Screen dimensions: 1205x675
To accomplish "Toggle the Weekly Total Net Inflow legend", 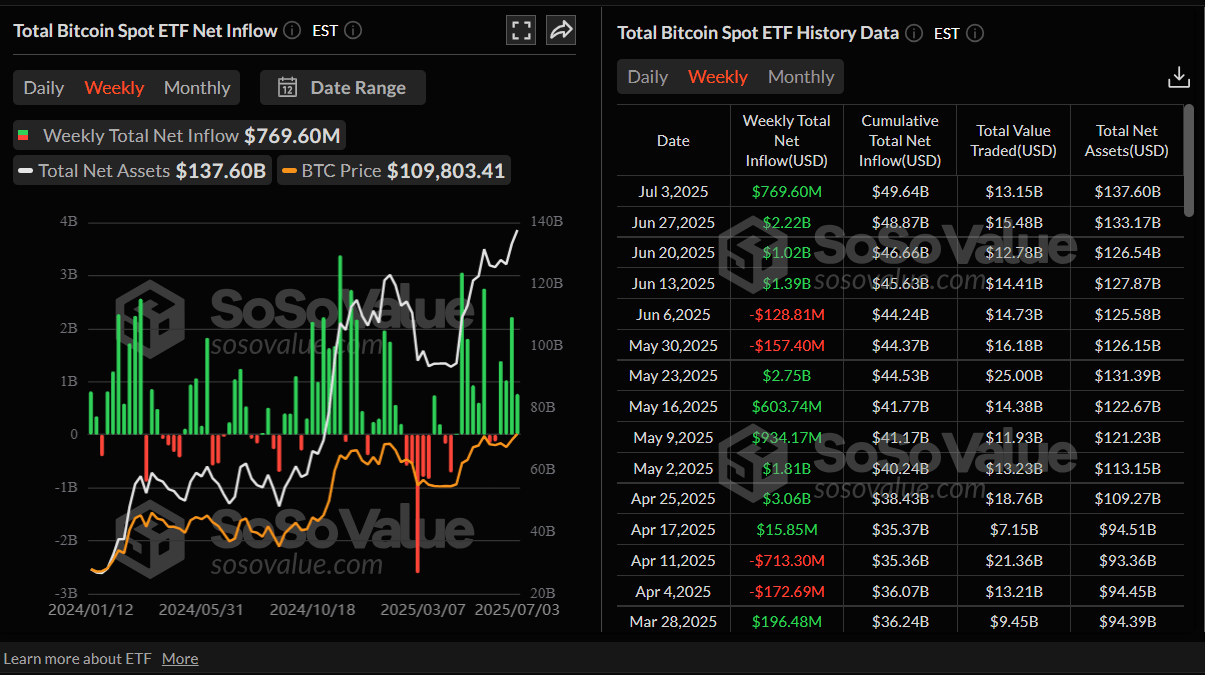I will pos(178,135).
